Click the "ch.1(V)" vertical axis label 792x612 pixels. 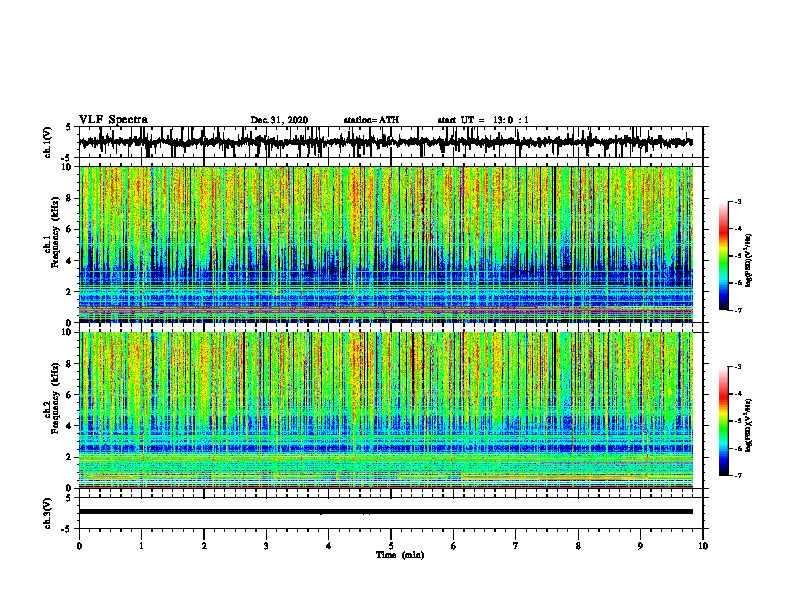[48, 142]
